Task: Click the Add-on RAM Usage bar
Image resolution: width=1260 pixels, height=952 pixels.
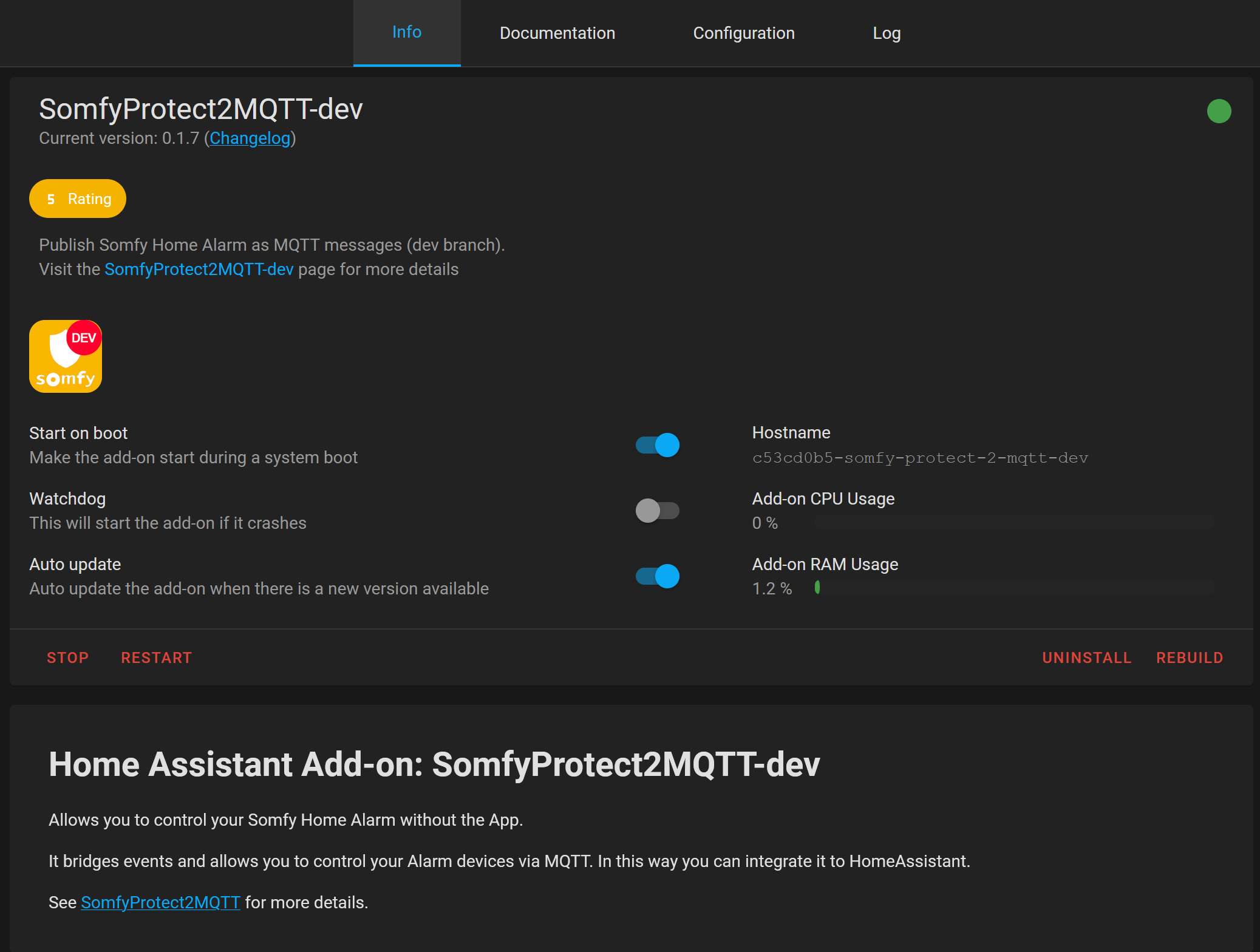Action: coord(1014,588)
